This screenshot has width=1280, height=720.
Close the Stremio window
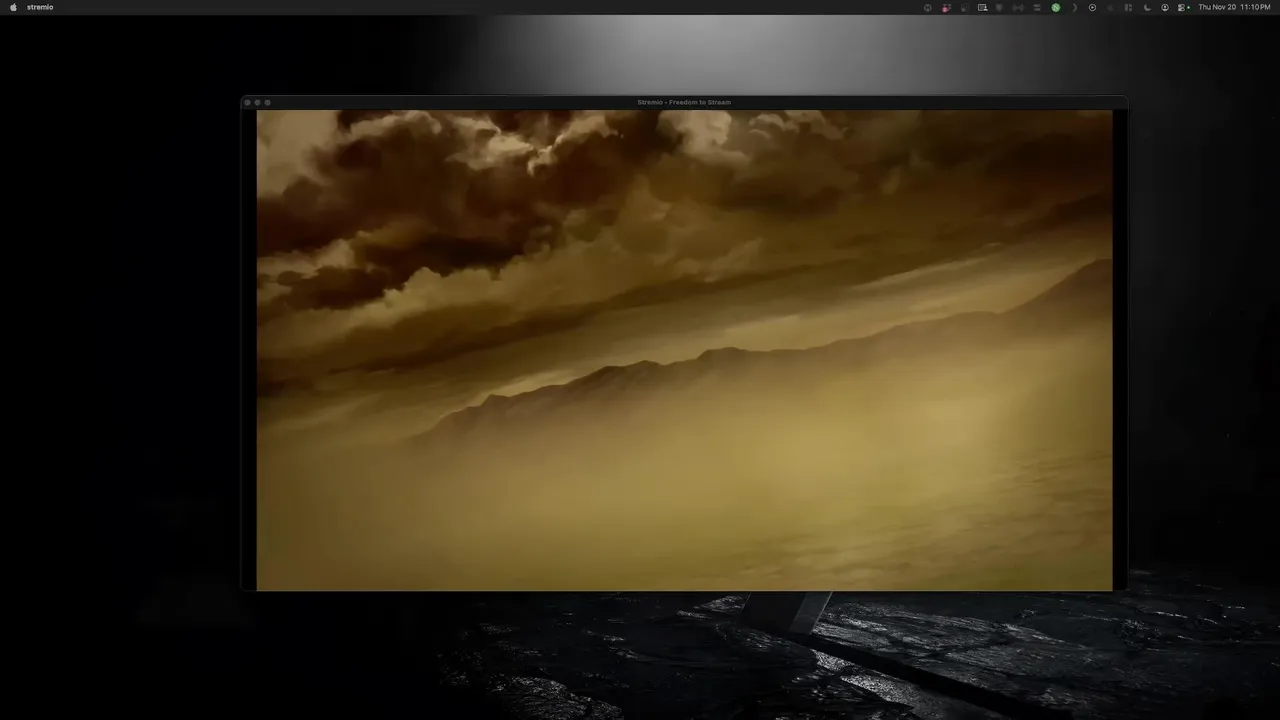pos(248,102)
